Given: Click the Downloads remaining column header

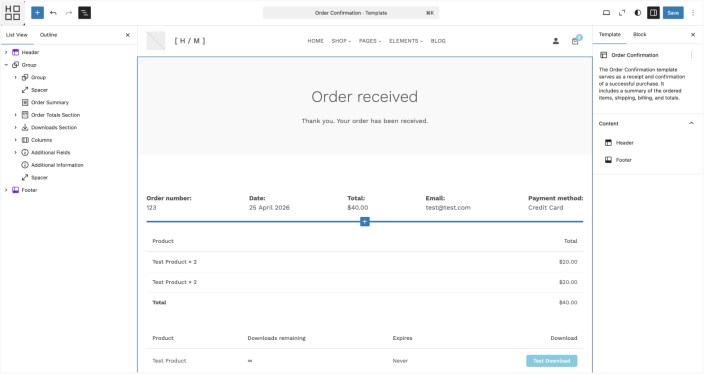Looking at the screenshot, I should [277, 338].
